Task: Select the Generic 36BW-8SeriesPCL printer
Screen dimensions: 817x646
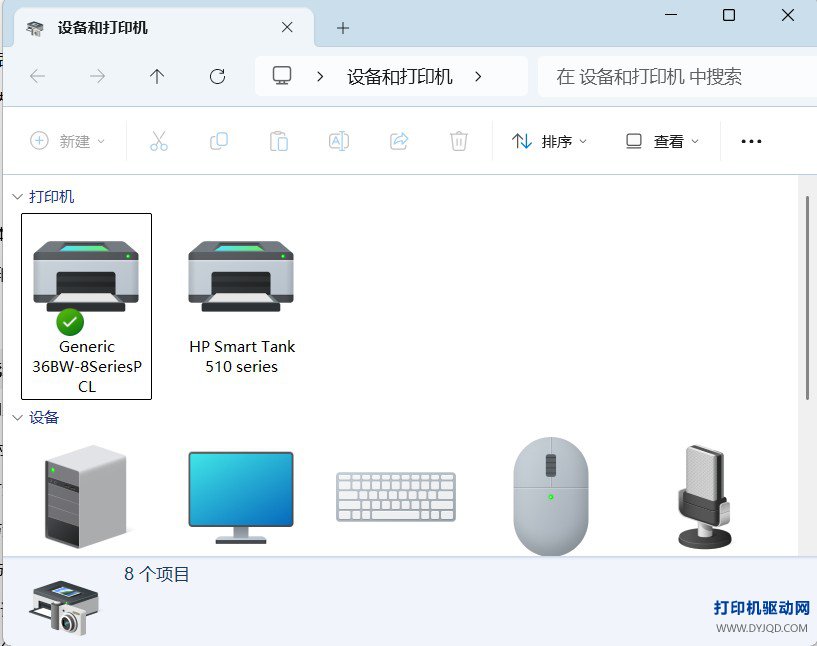Action: click(86, 306)
